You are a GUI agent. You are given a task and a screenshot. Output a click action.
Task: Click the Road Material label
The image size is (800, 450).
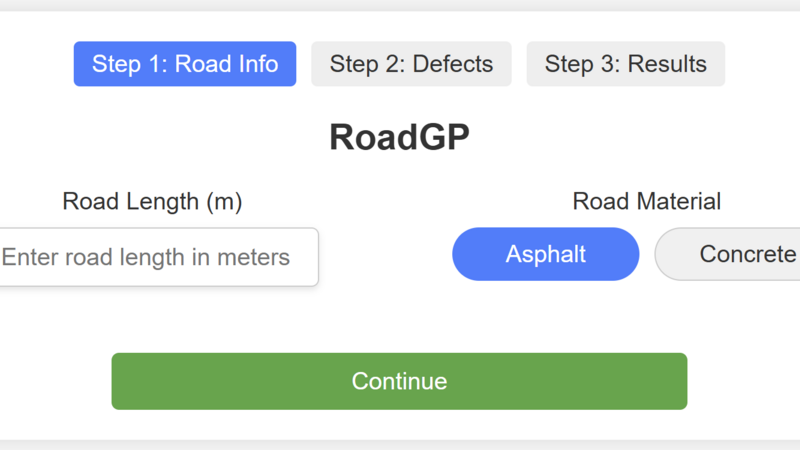pos(646,201)
